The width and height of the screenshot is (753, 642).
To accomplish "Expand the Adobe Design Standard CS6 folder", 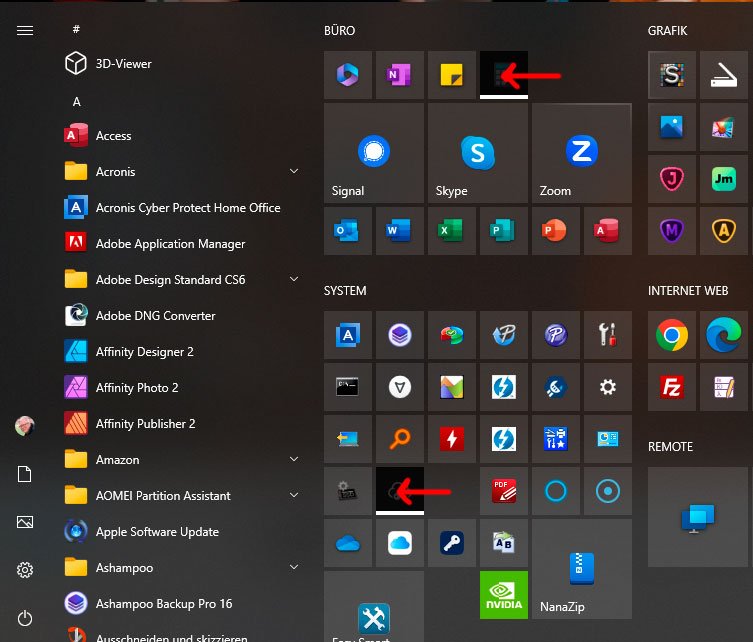I will click(x=294, y=280).
